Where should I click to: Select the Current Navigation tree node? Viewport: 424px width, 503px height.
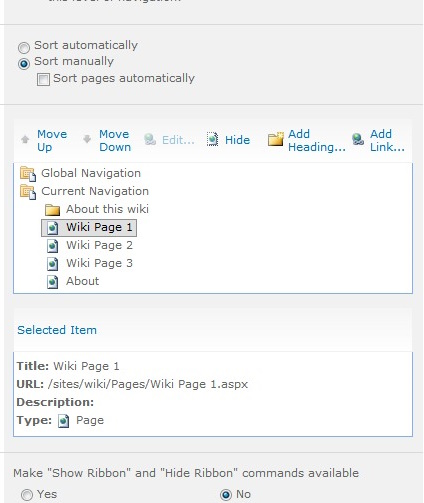coord(95,191)
